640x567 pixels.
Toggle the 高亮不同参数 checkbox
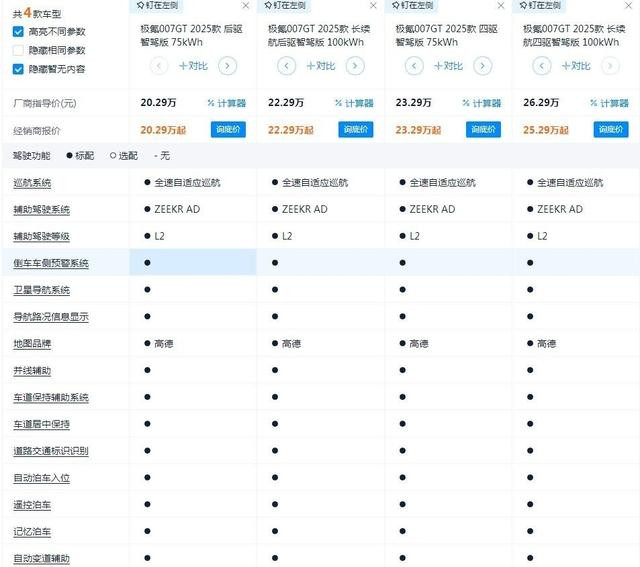(18, 31)
